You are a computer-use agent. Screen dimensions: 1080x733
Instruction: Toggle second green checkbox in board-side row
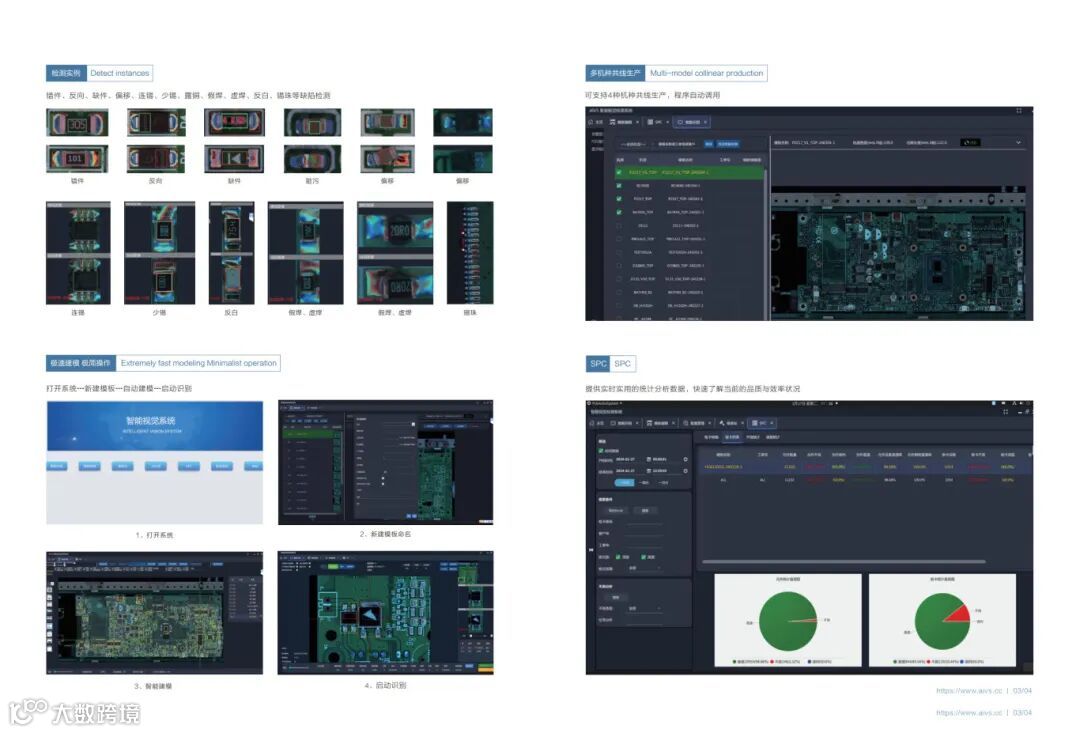pos(643,557)
